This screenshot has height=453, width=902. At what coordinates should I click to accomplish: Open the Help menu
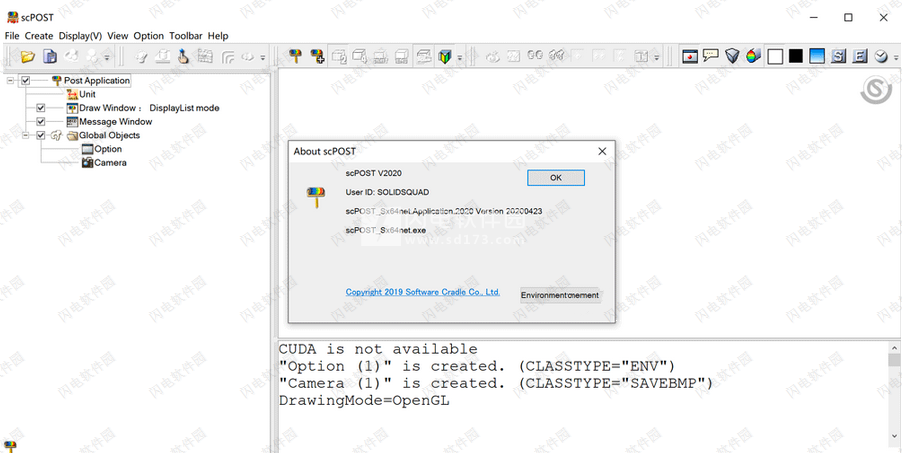click(218, 36)
